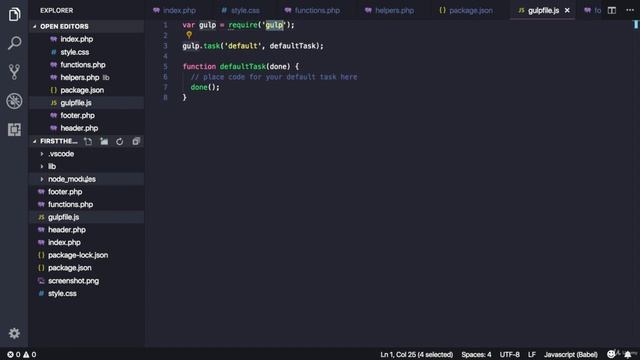This screenshot has width=640, height=360.
Task: Change file encoding UTF-8
Action: 509,354
